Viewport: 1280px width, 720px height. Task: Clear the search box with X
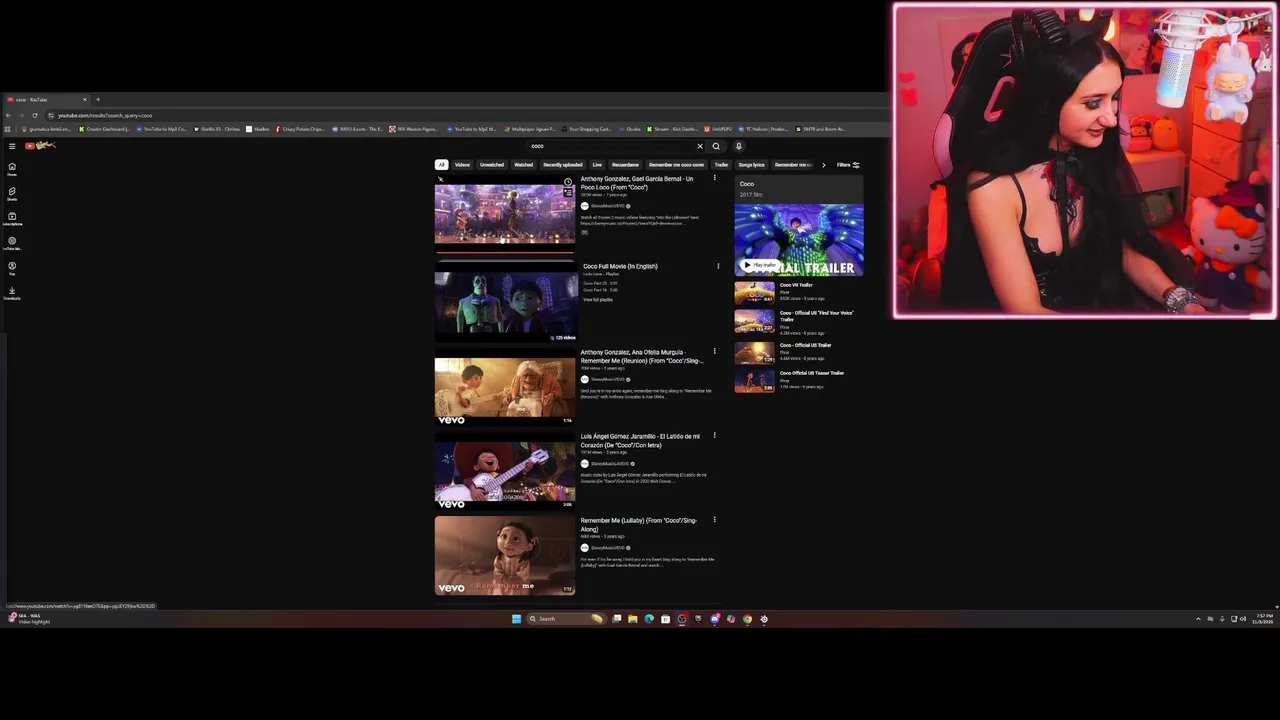[x=700, y=146]
